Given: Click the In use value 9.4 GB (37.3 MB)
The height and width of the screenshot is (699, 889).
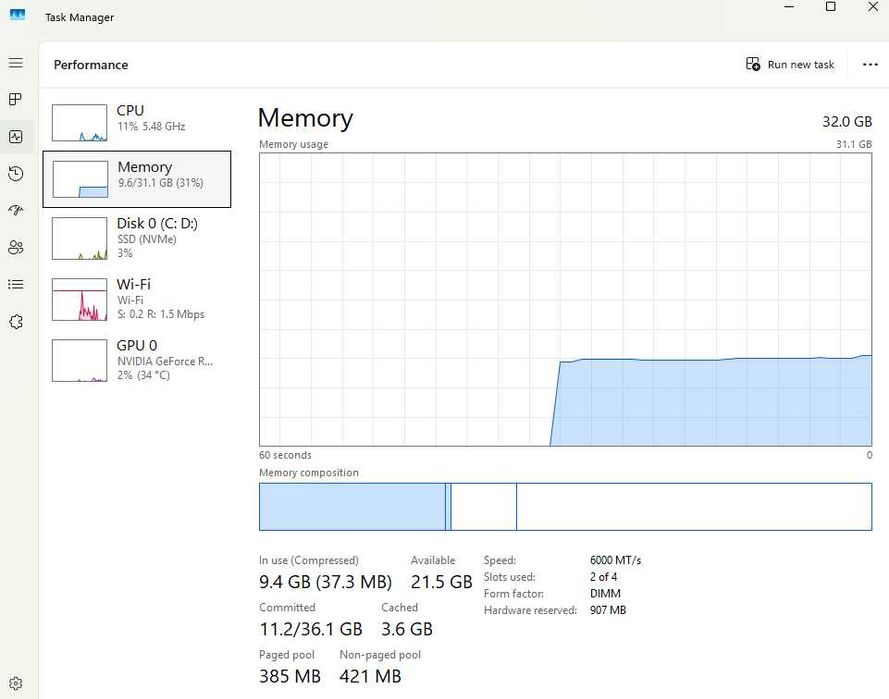Looking at the screenshot, I should point(325,582).
